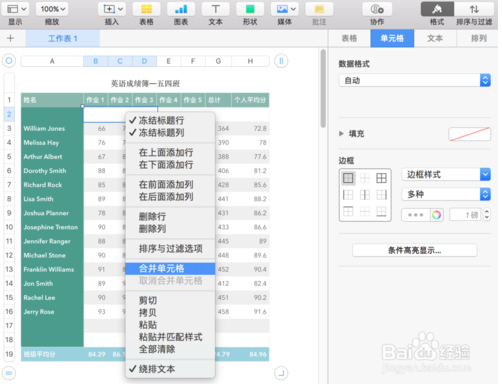Select the all borders option
502x384 pixels.
(x=381, y=178)
